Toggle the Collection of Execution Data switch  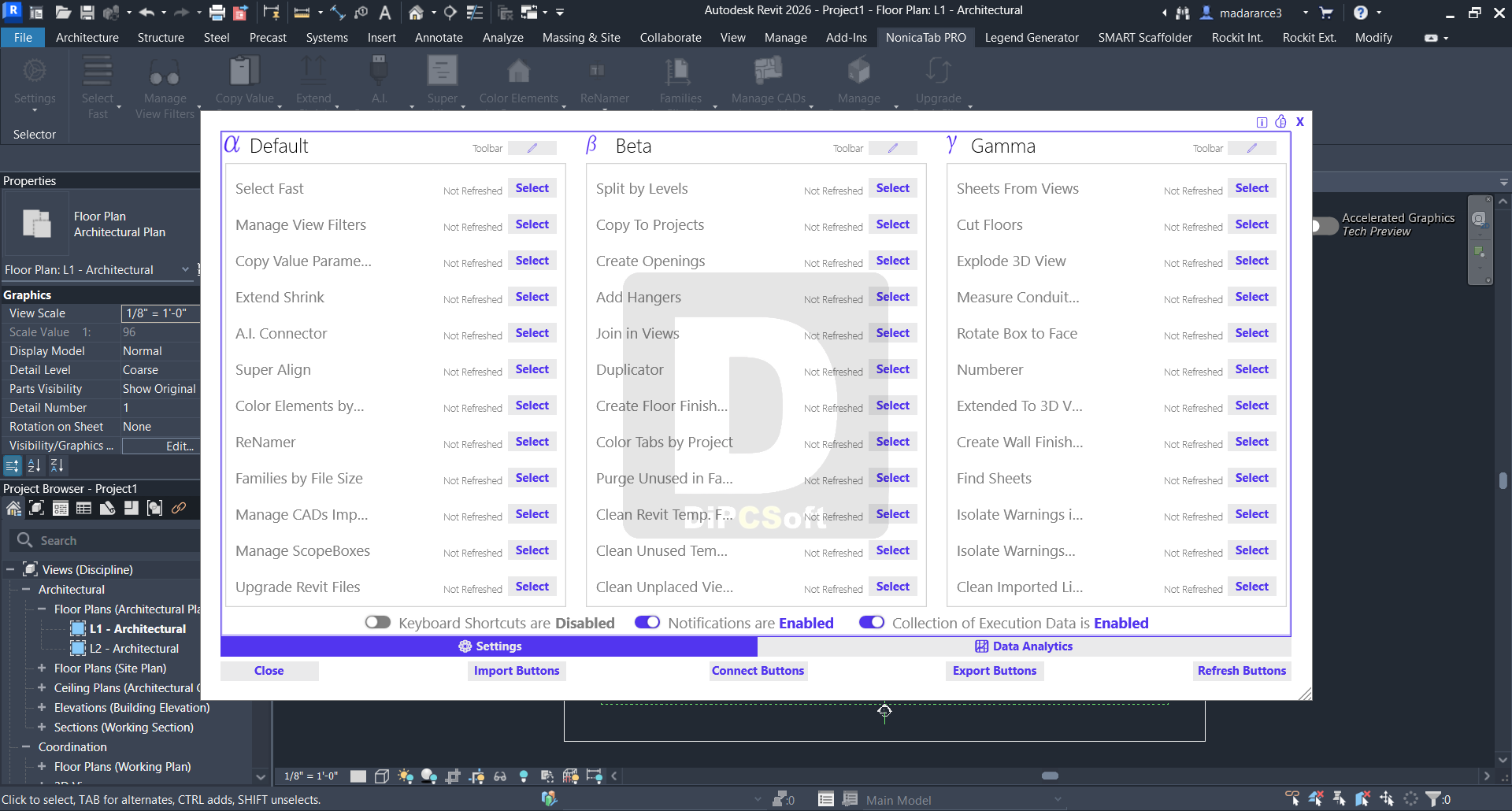(x=872, y=623)
